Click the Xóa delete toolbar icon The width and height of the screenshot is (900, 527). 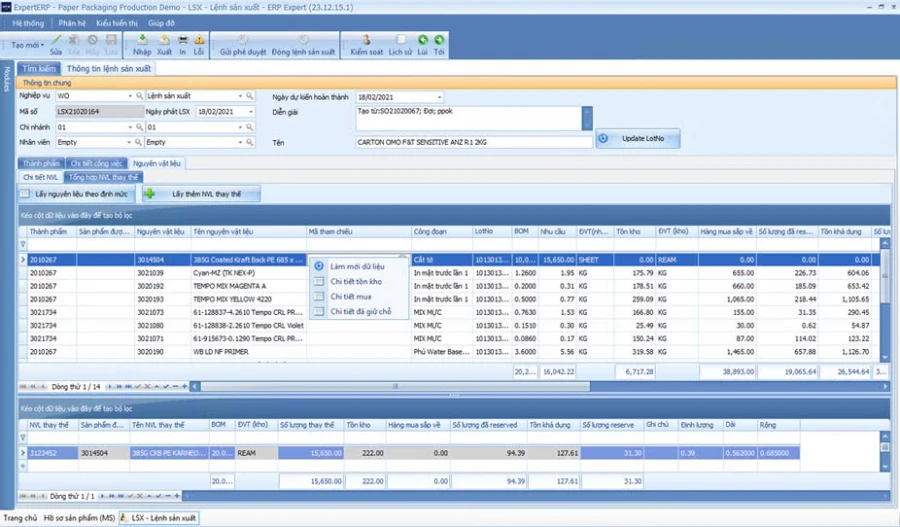74,40
